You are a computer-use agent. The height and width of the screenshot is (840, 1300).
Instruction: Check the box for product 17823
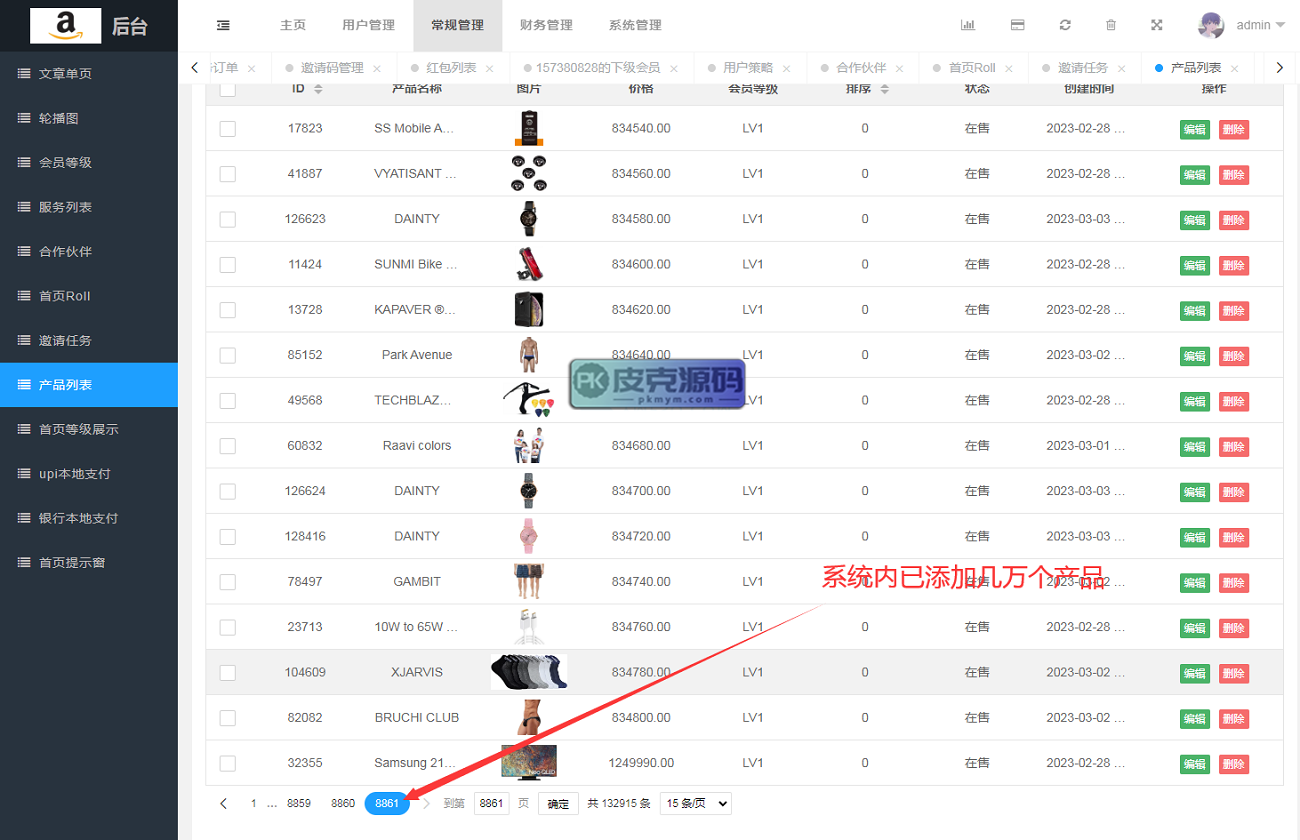(228, 129)
